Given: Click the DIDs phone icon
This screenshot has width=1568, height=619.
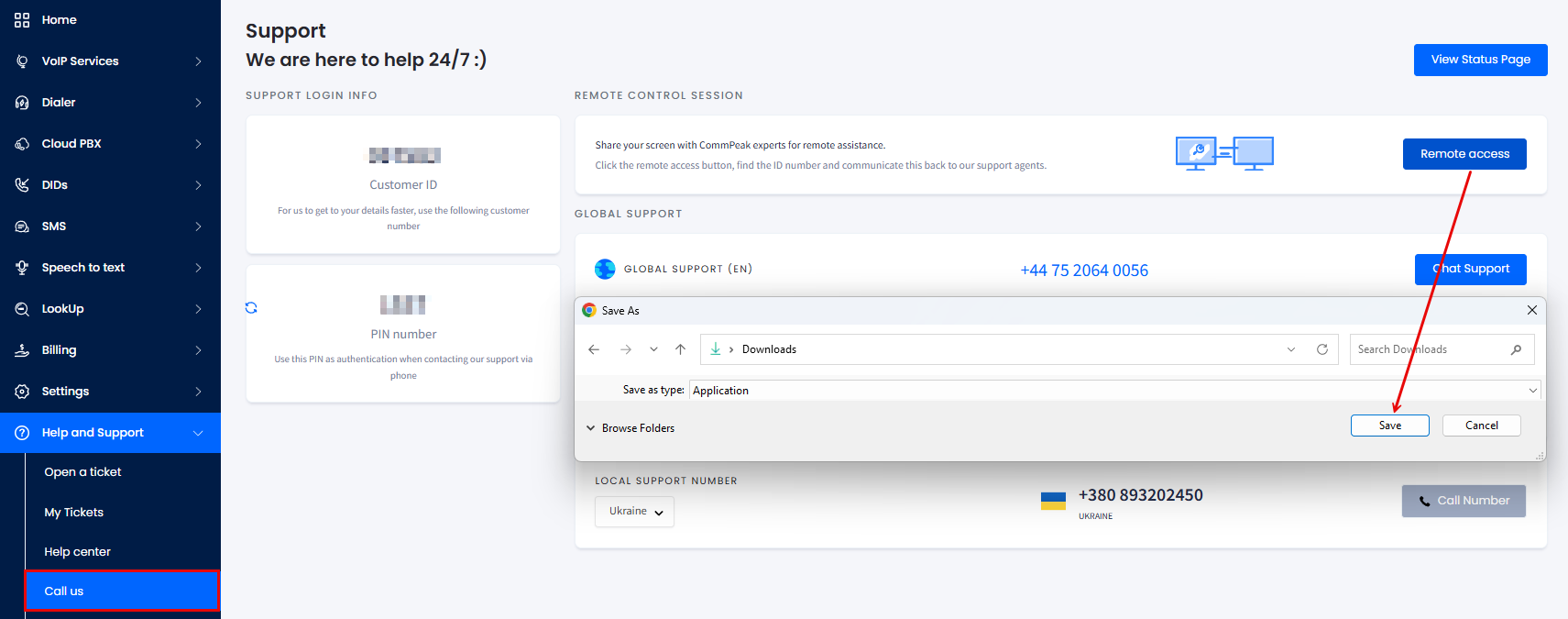Looking at the screenshot, I should (x=22, y=185).
